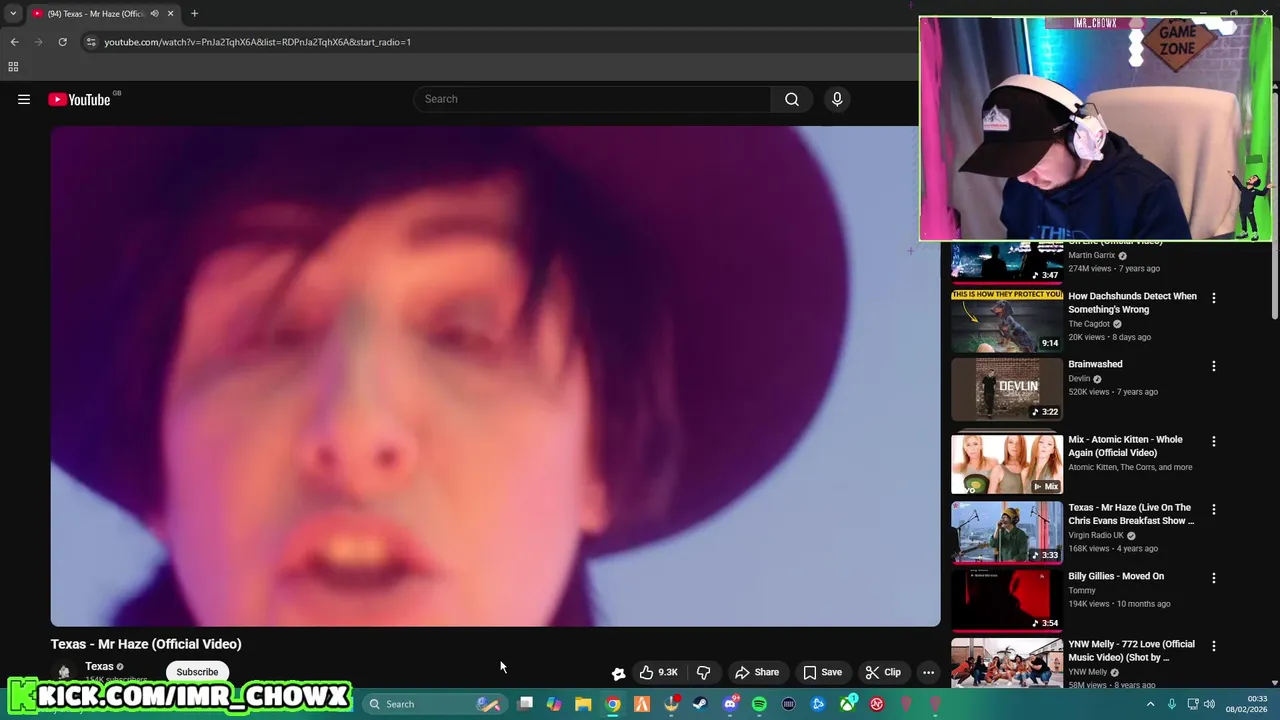Open options for Atomic Kitten mix

[x=1214, y=441]
